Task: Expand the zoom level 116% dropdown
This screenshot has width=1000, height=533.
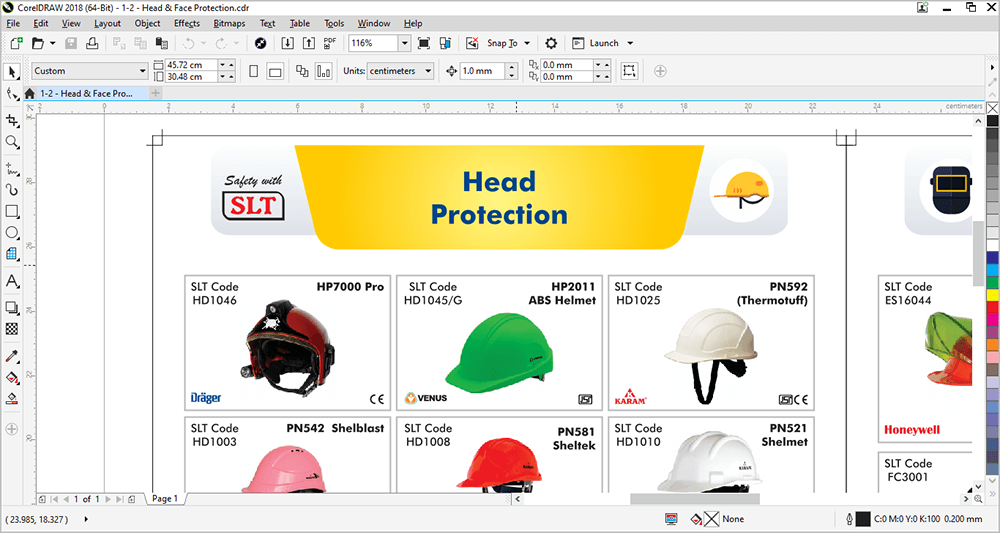Action: pyautogui.click(x=405, y=43)
